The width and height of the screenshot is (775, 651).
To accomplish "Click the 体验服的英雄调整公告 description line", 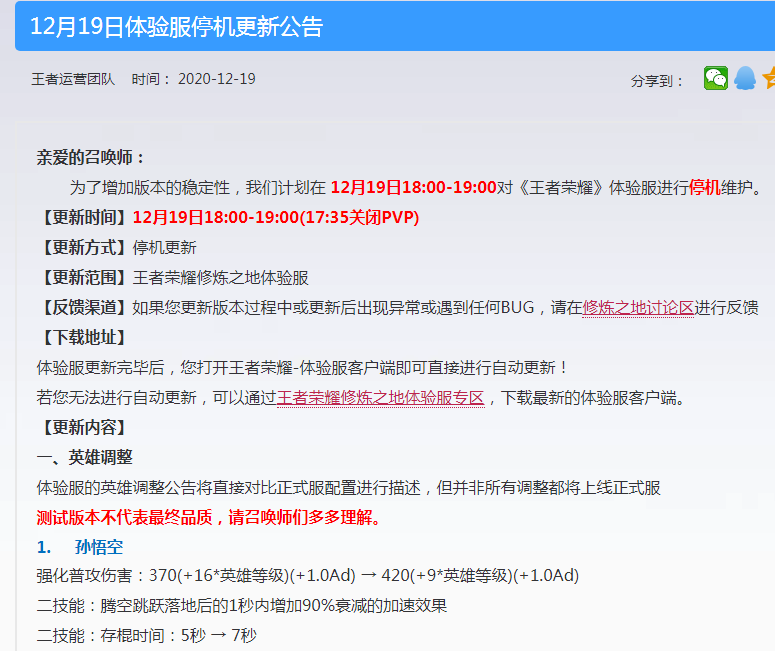I will (348, 488).
